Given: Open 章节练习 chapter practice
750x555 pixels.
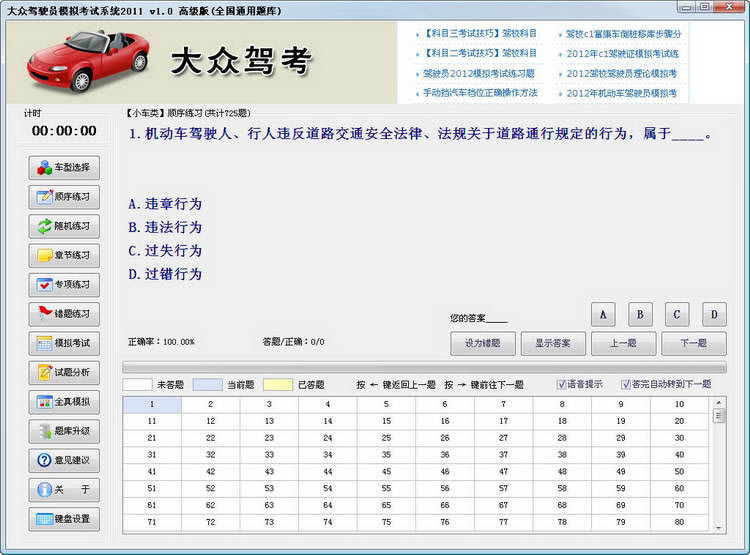Looking at the screenshot, I should tap(63, 255).
